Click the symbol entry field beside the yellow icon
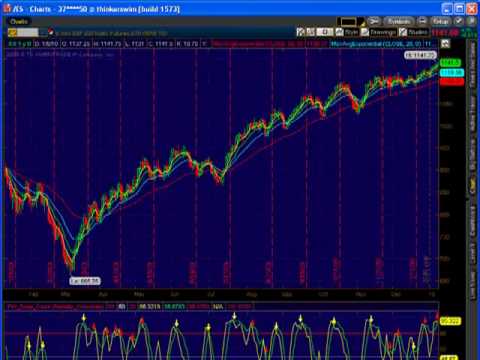The image size is (480, 360). coord(28,33)
